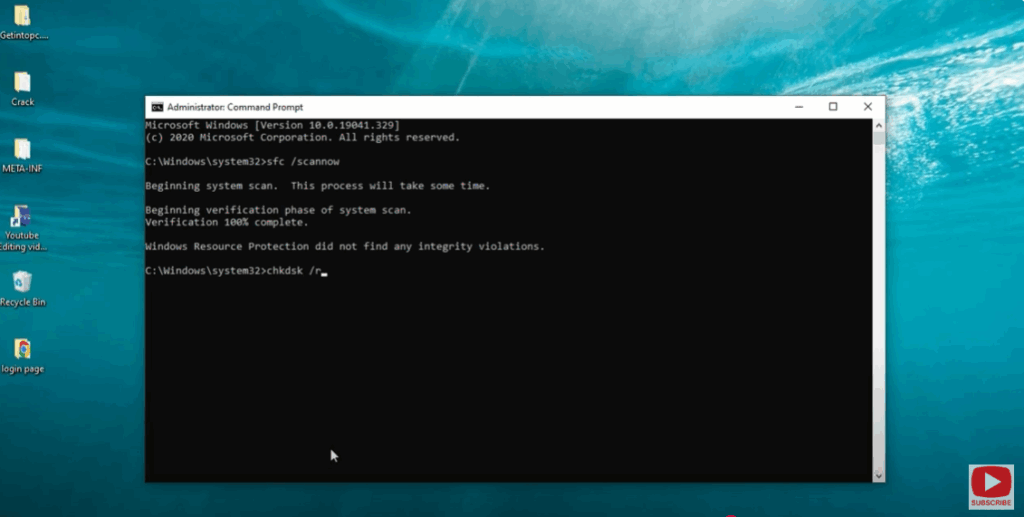The image size is (1024, 517).
Task: Click the 'Beginning system scan' line
Action: [x=317, y=185]
